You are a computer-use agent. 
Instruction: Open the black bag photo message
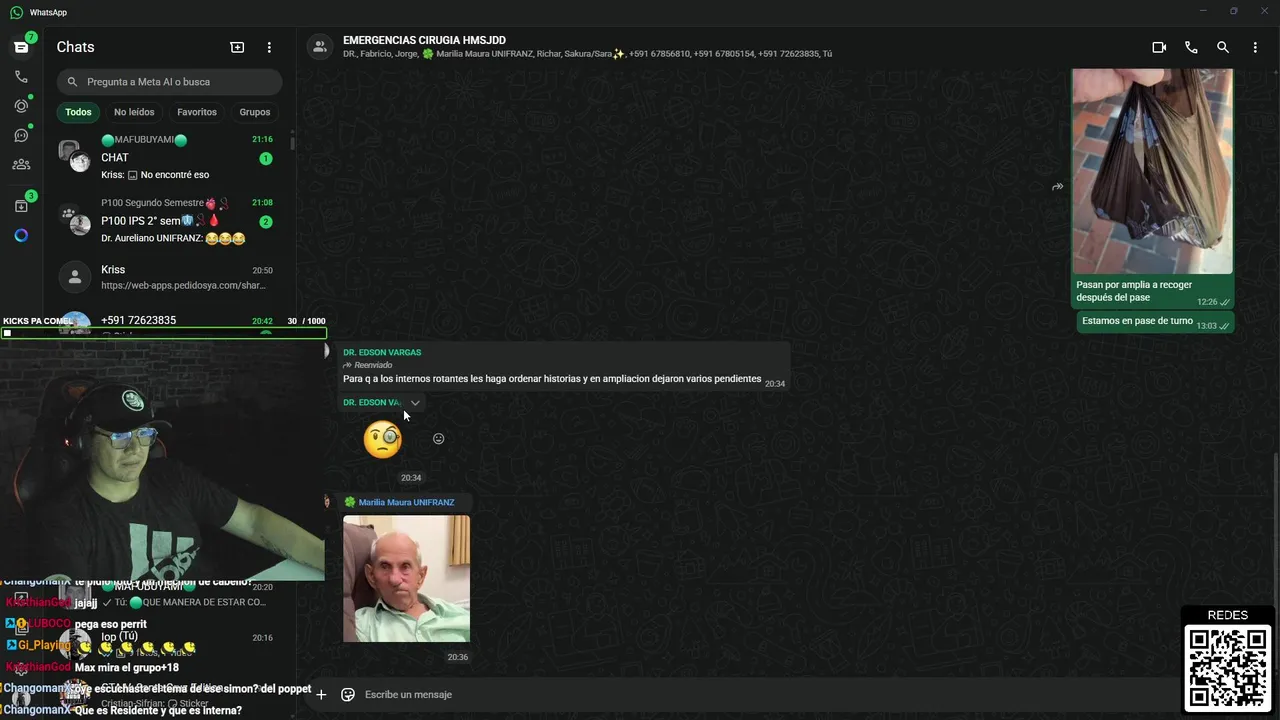pos(1152,170)
